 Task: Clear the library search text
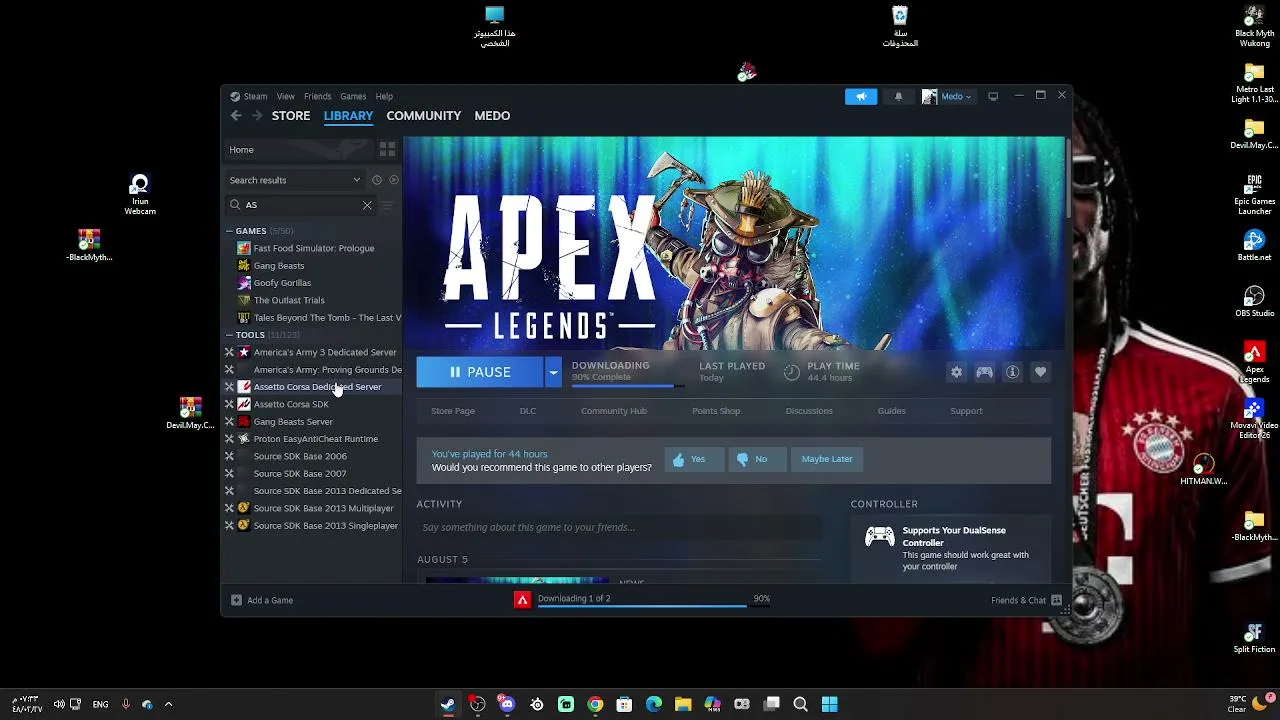tap(367, 205)
